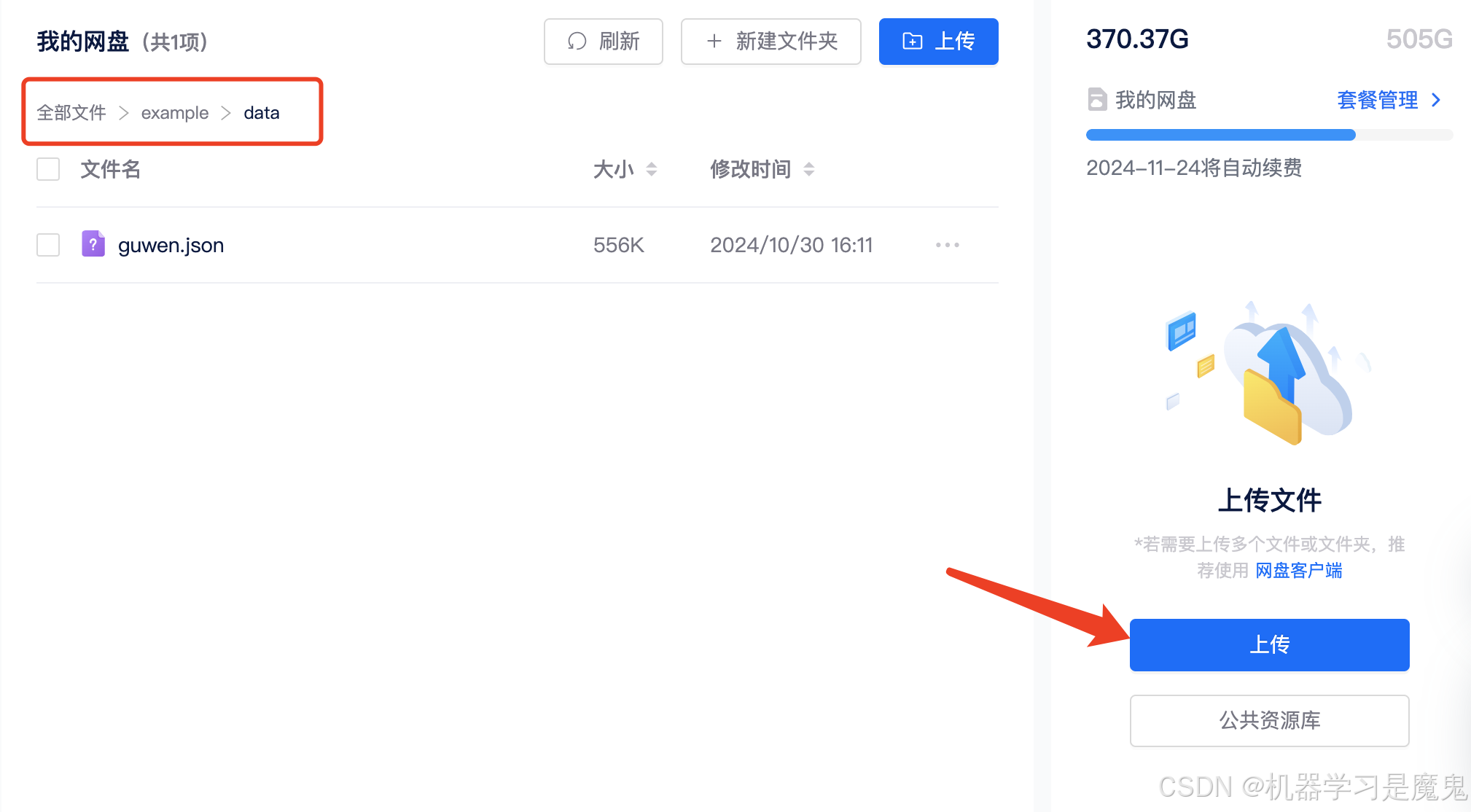Image resolution: width=1471 pixels, height=812 pixels.
Task: Create a new folder with 新建文件夹
Action: pos(770,42)
